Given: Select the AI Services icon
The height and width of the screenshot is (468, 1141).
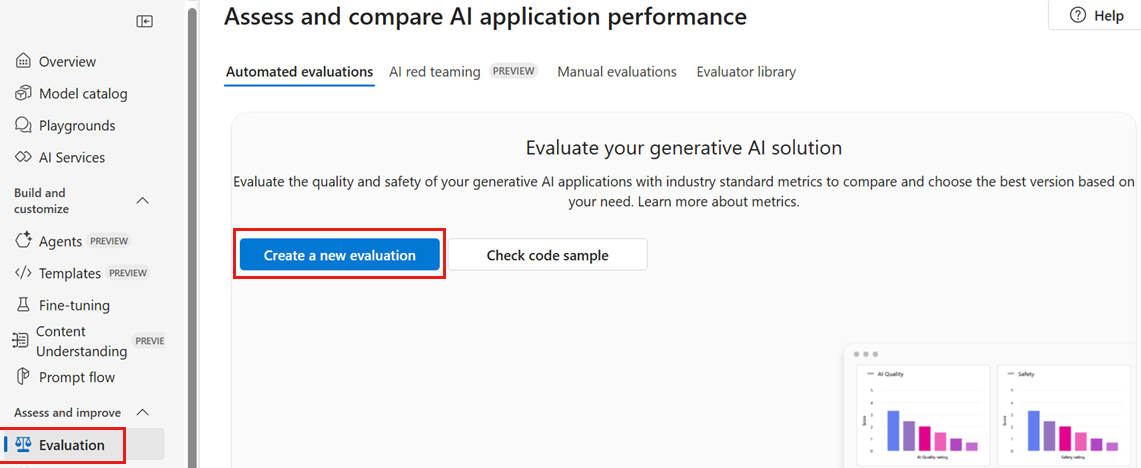Looking at the screenshot, I should (23, 158).
